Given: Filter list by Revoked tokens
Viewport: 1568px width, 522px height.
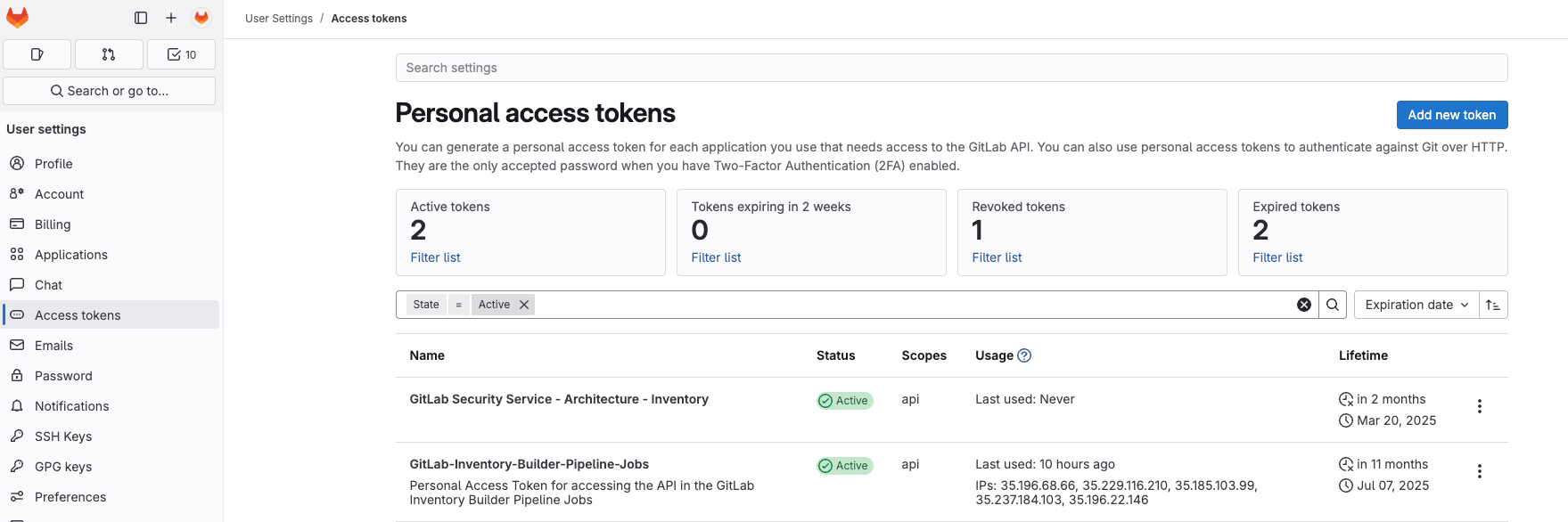Looking at the screenshot, I should point(997,257).
